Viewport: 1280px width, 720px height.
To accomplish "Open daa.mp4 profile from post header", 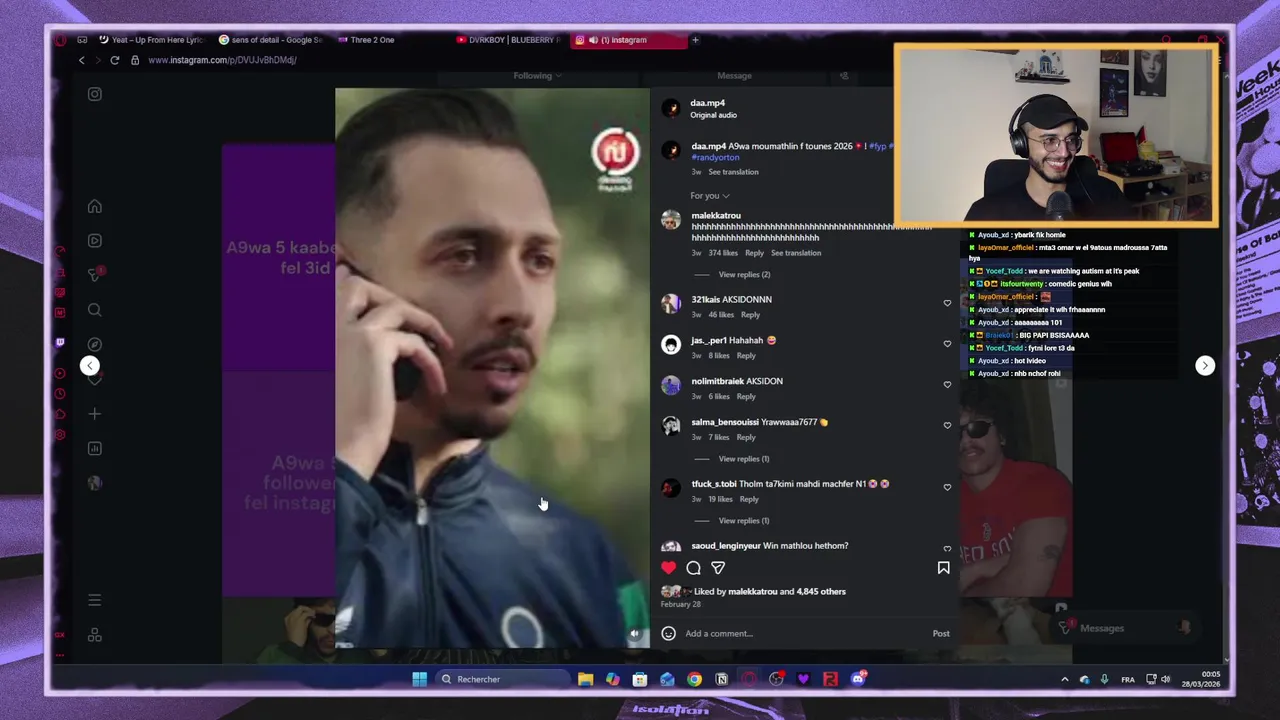I will click(x=707, y=103).
